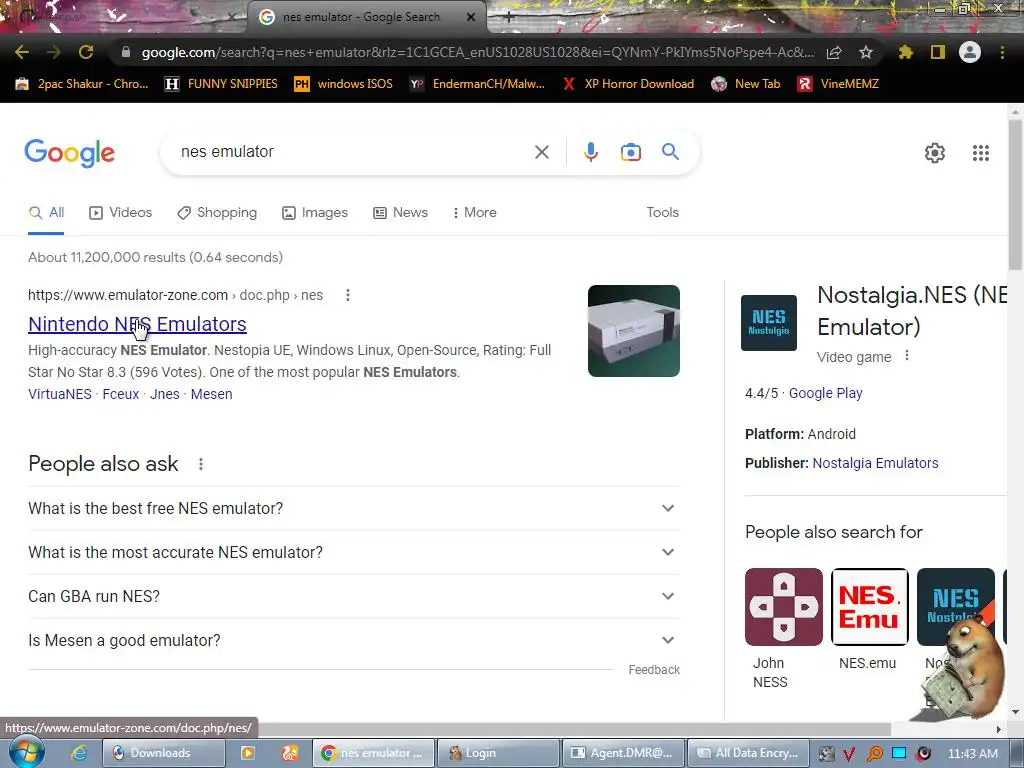The width and height of the screenshot is (1024, 768).
Task: Start voice search with microphone icon
Action: (x=590, y=152)
